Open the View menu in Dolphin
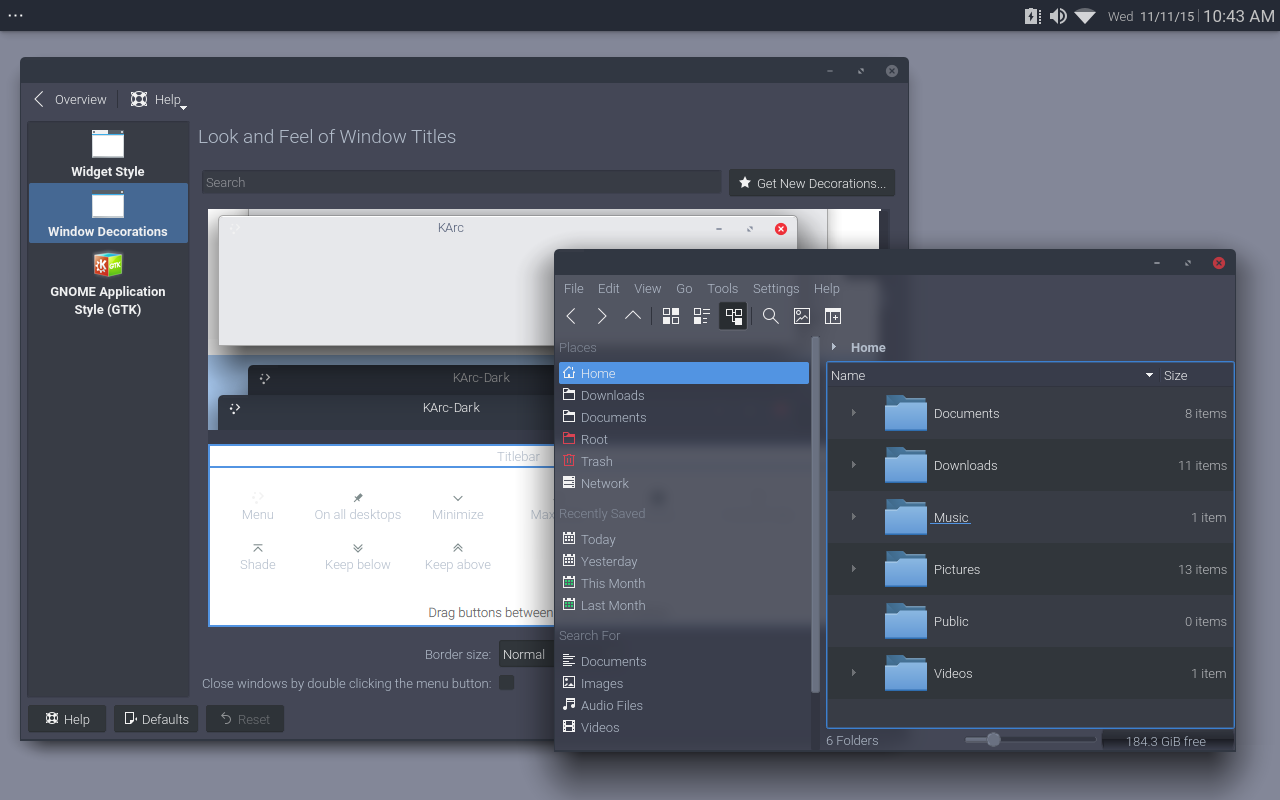 pyautogui.click(x=648, y=288)
